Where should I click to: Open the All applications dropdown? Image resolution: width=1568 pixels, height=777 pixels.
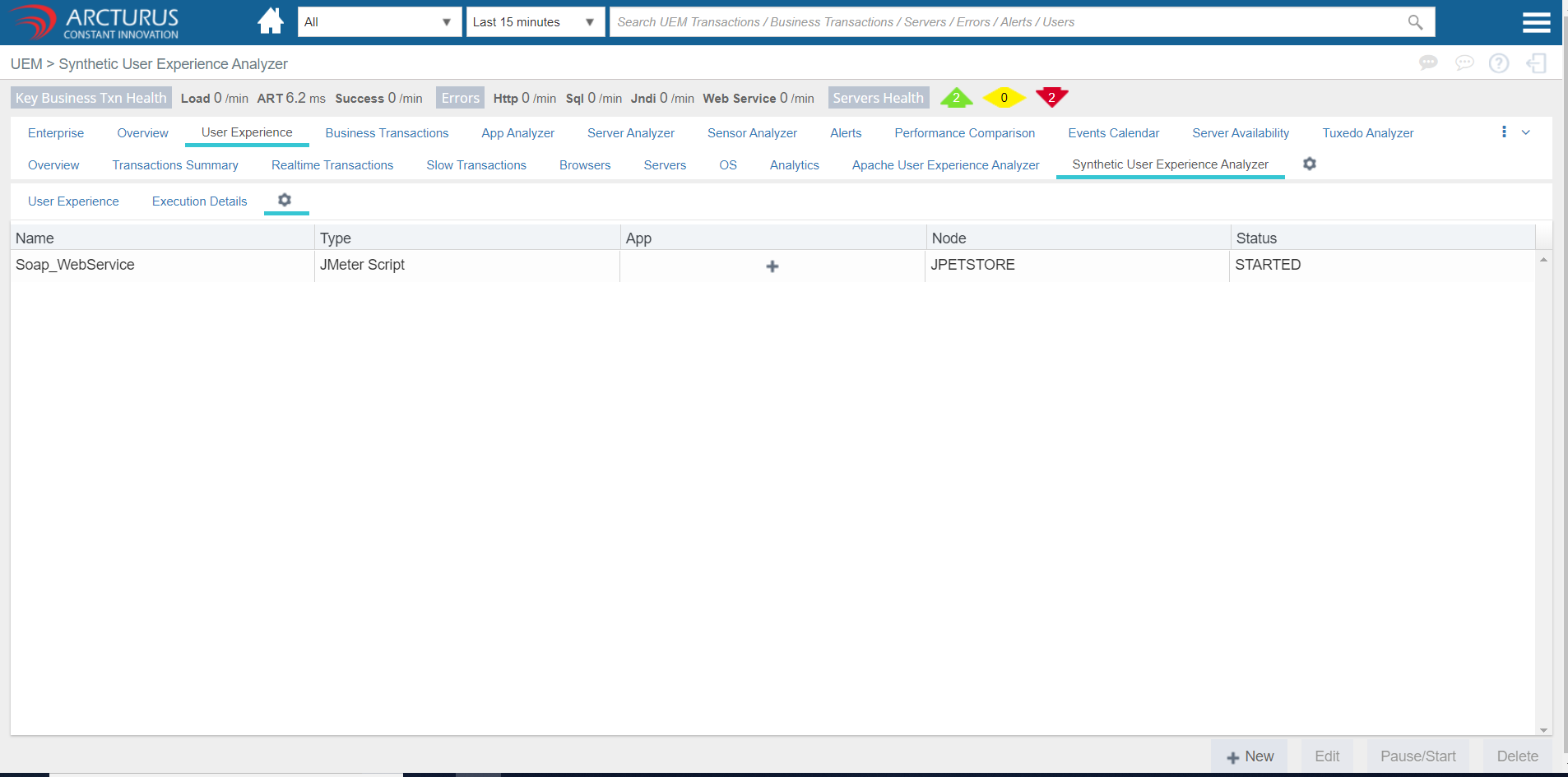378,22
